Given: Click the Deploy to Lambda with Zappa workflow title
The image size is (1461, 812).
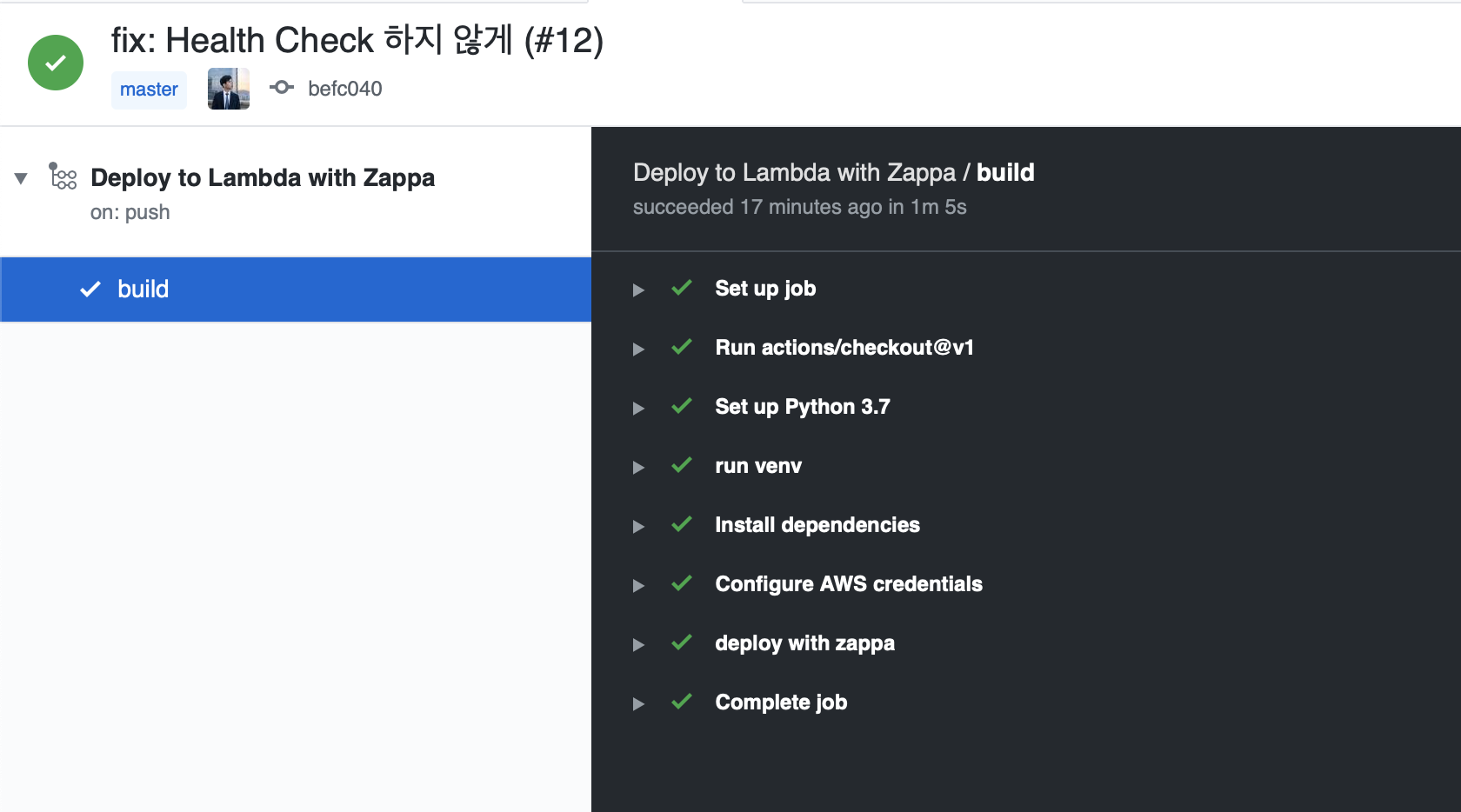Looking at the screenshot, I should point(263,177).
